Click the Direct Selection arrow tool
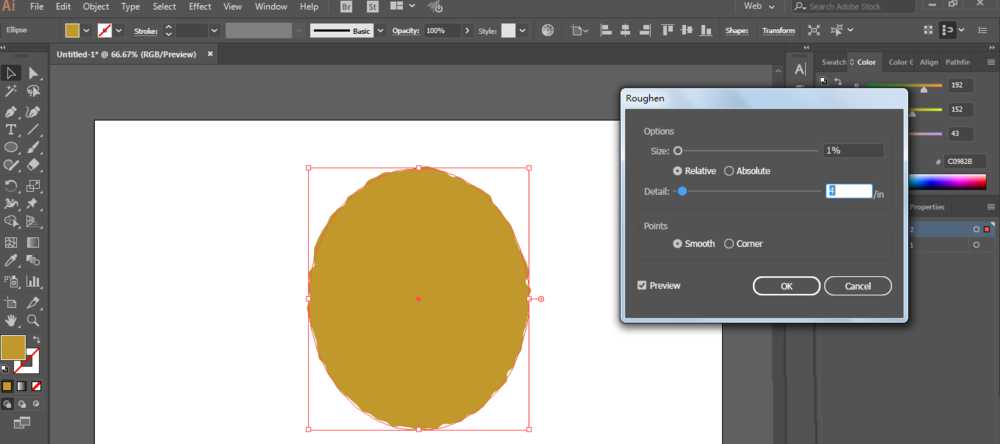Viewport: 1000px width, 444px height. 33,73
